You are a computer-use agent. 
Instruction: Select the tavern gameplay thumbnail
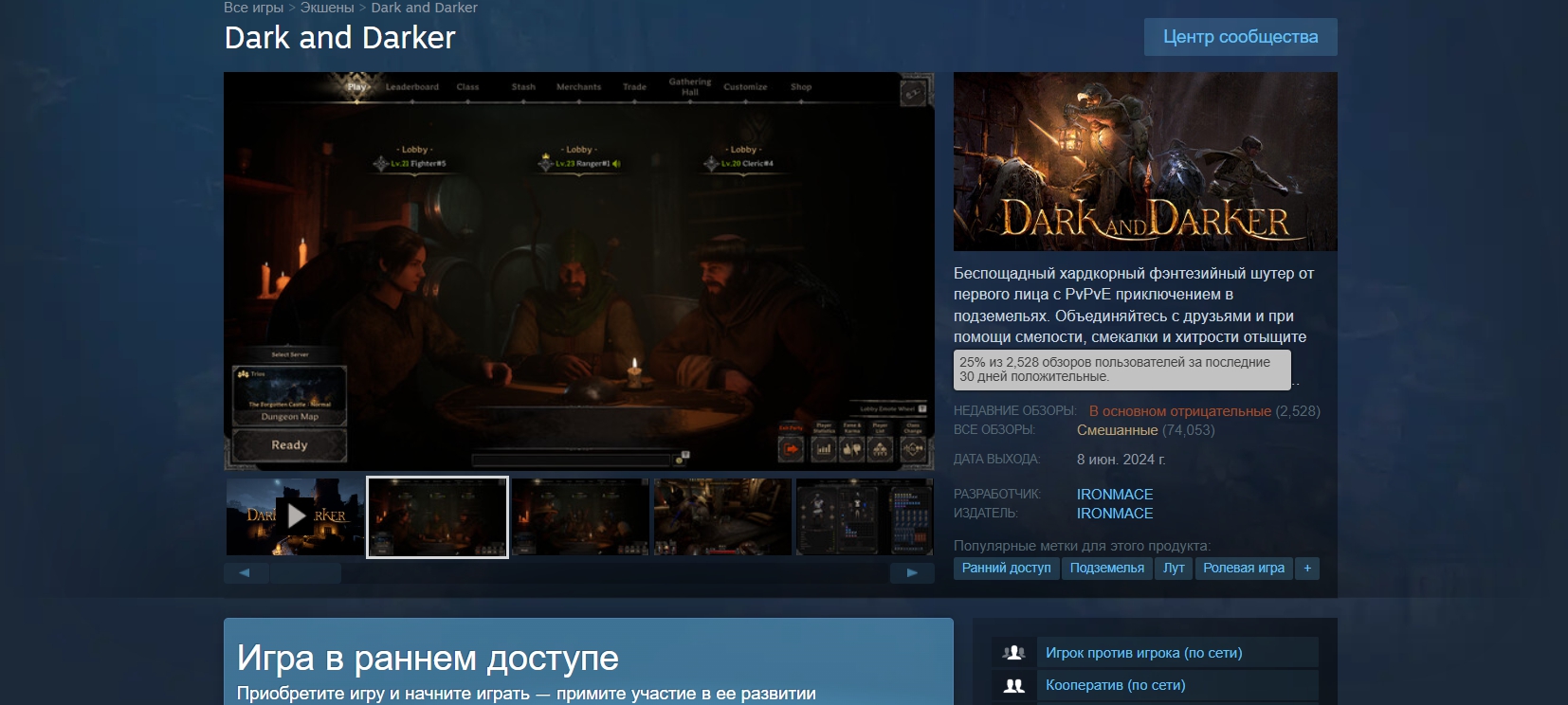click(x=722, y=516)
